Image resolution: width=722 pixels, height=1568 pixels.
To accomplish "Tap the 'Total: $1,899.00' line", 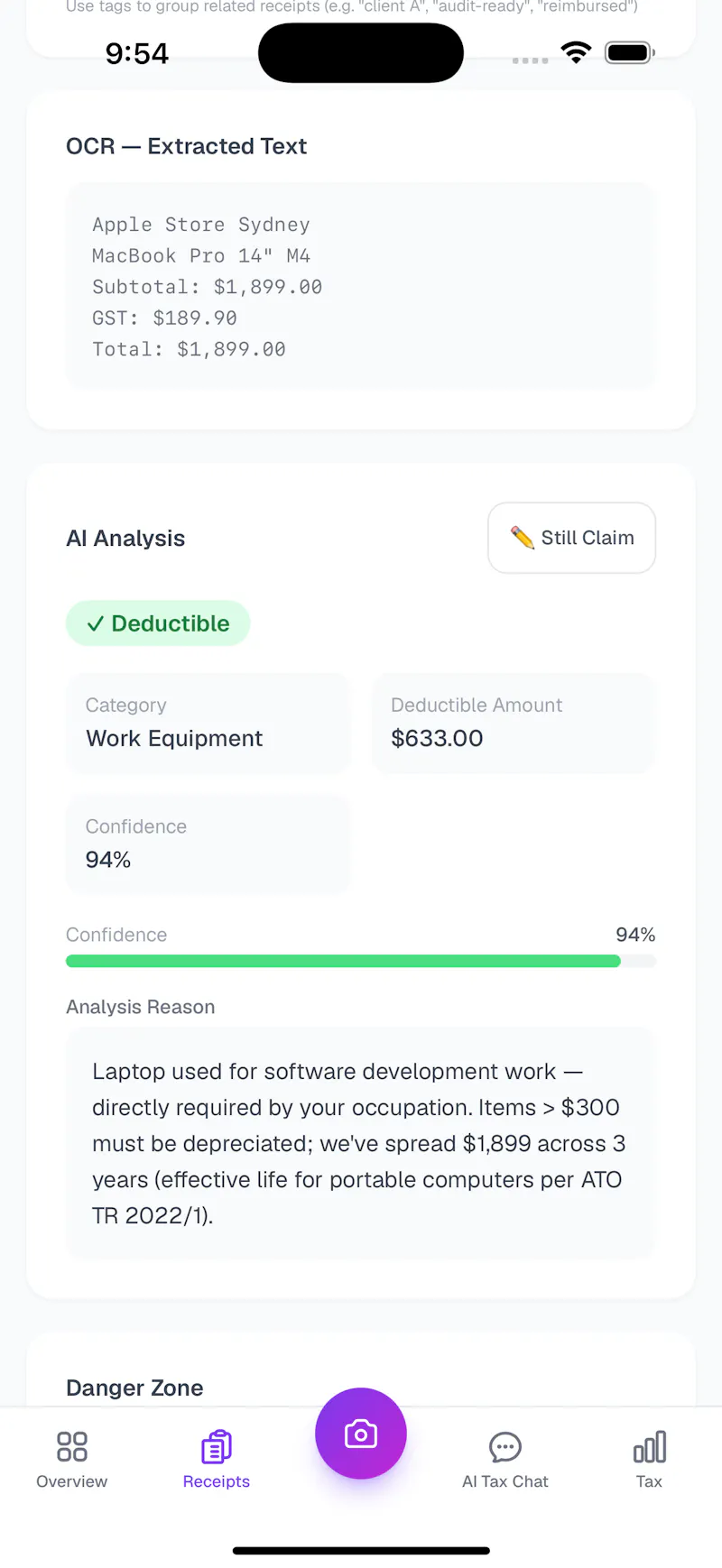I will click(x=189, y=349).
